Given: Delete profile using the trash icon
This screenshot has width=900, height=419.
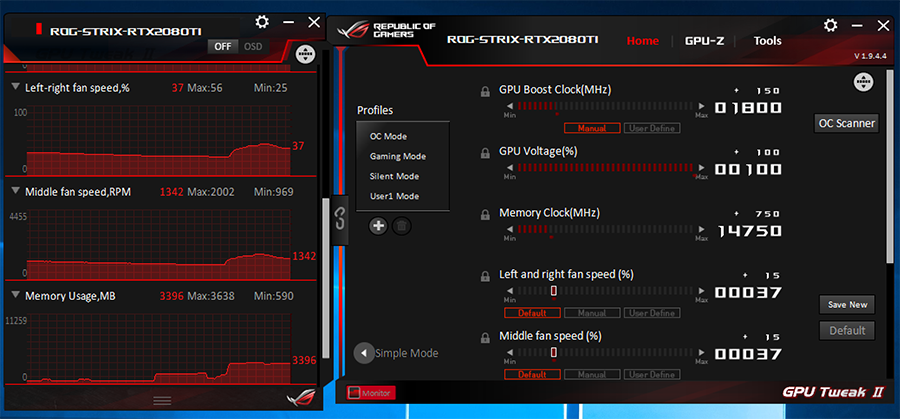Looking at the screenshot, I should tap(400, 226).
